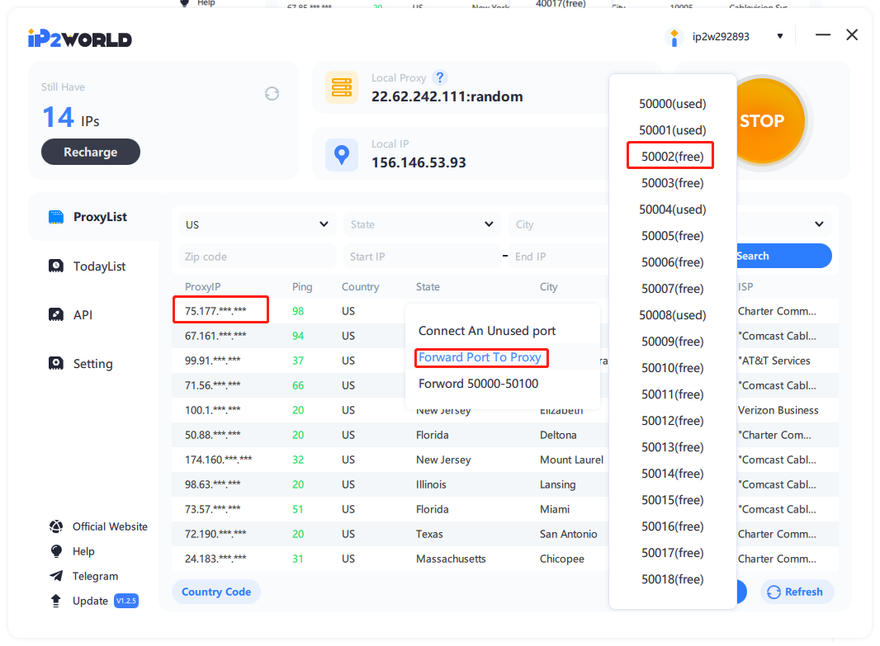Screen dimensions: 880x646
Task: Switch to the TodayList tab
Action: (x=99, y=266)
